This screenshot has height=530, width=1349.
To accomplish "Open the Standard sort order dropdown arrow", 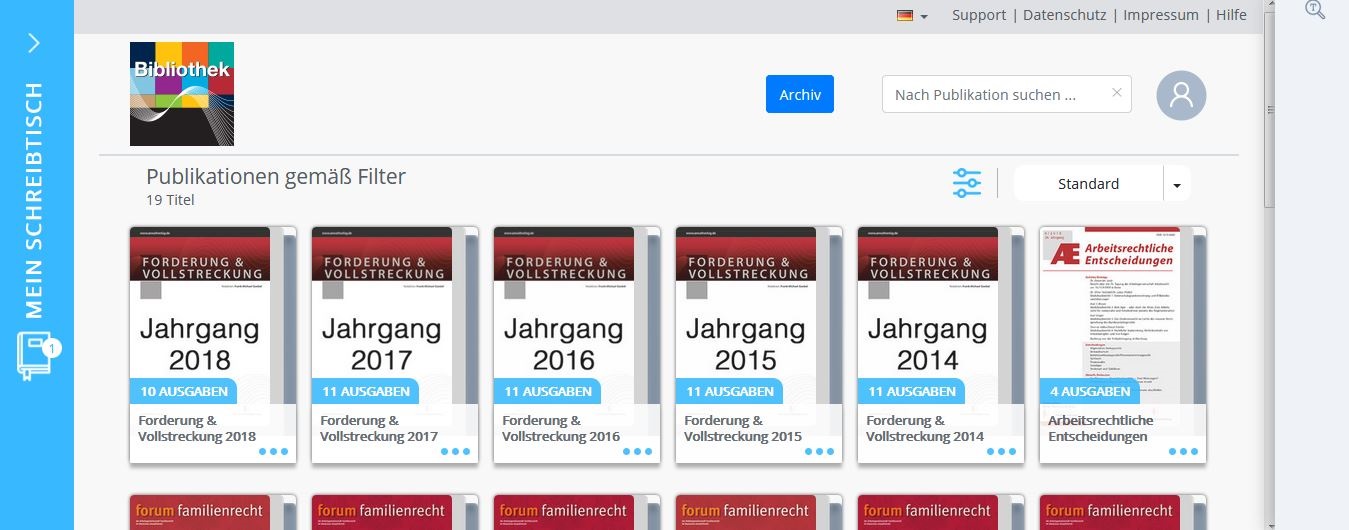I will tap(1177, 185).
